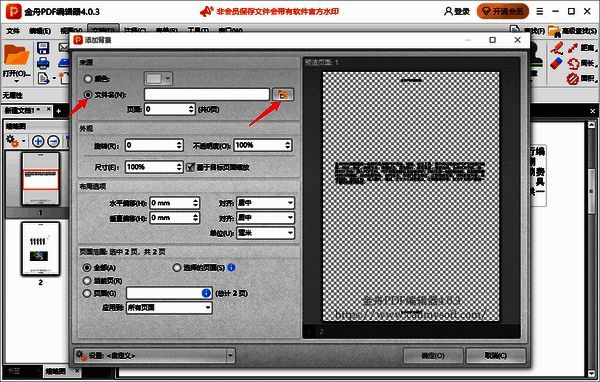Click the 垂直偏移 spinner arrows

point(196,218)
